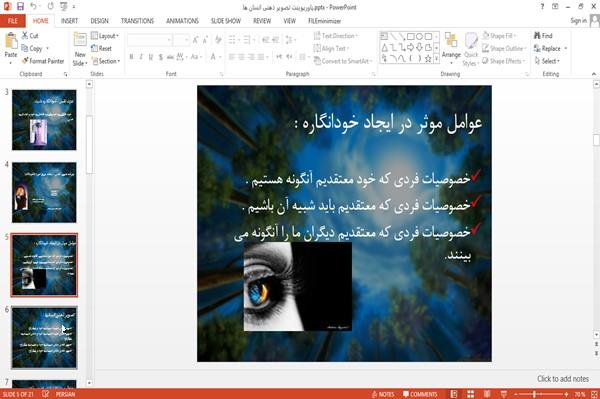The image size is (600, 399).
Task: Switch to Reading View icon
Action: coord(487,394)
